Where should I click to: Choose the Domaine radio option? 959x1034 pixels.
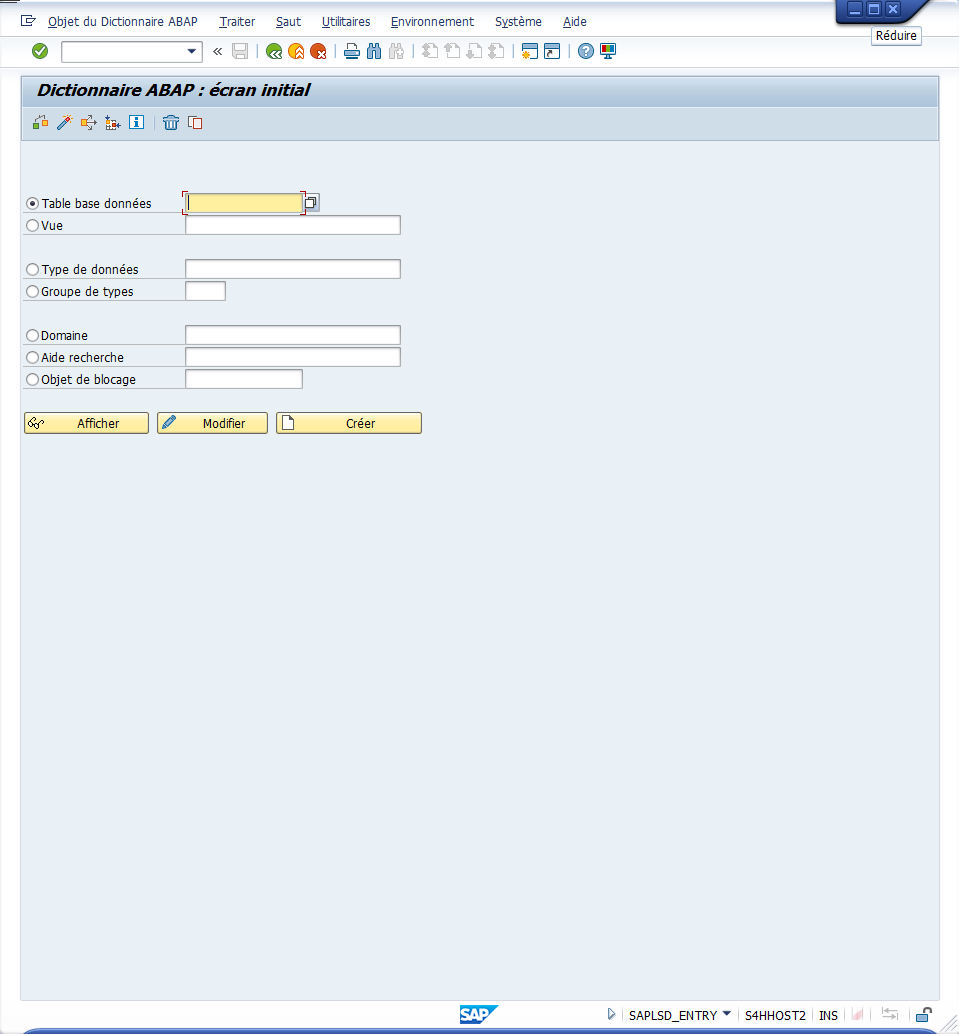[33, 336]
